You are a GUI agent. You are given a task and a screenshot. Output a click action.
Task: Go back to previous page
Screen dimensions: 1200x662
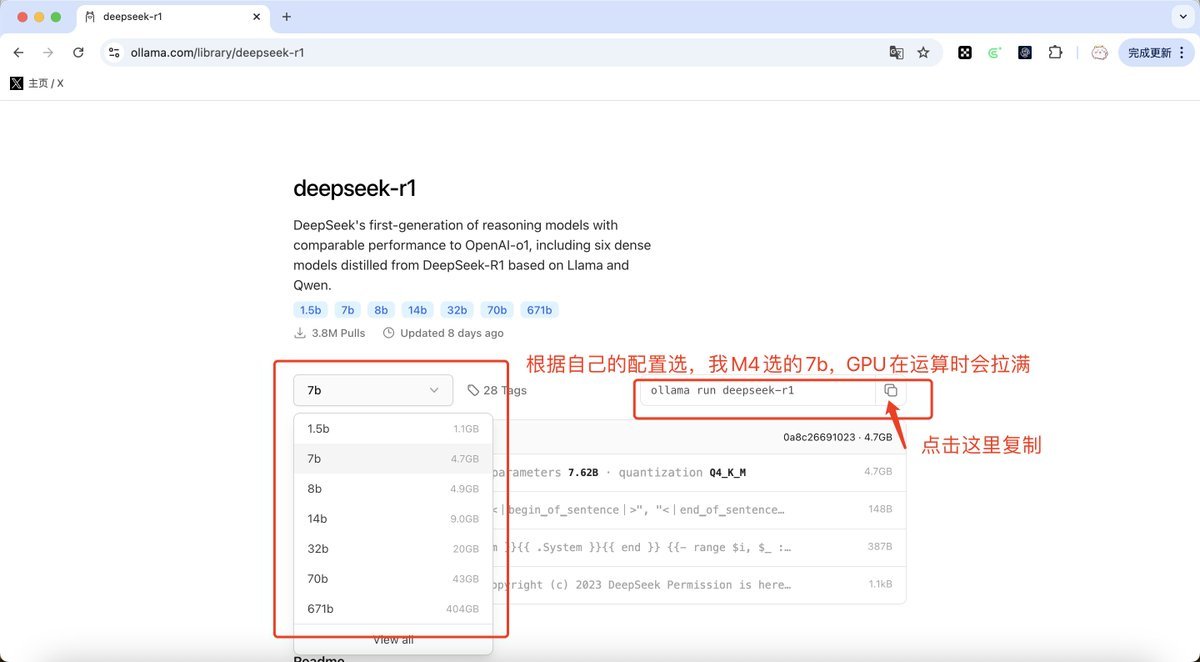[x=18, y=53]
